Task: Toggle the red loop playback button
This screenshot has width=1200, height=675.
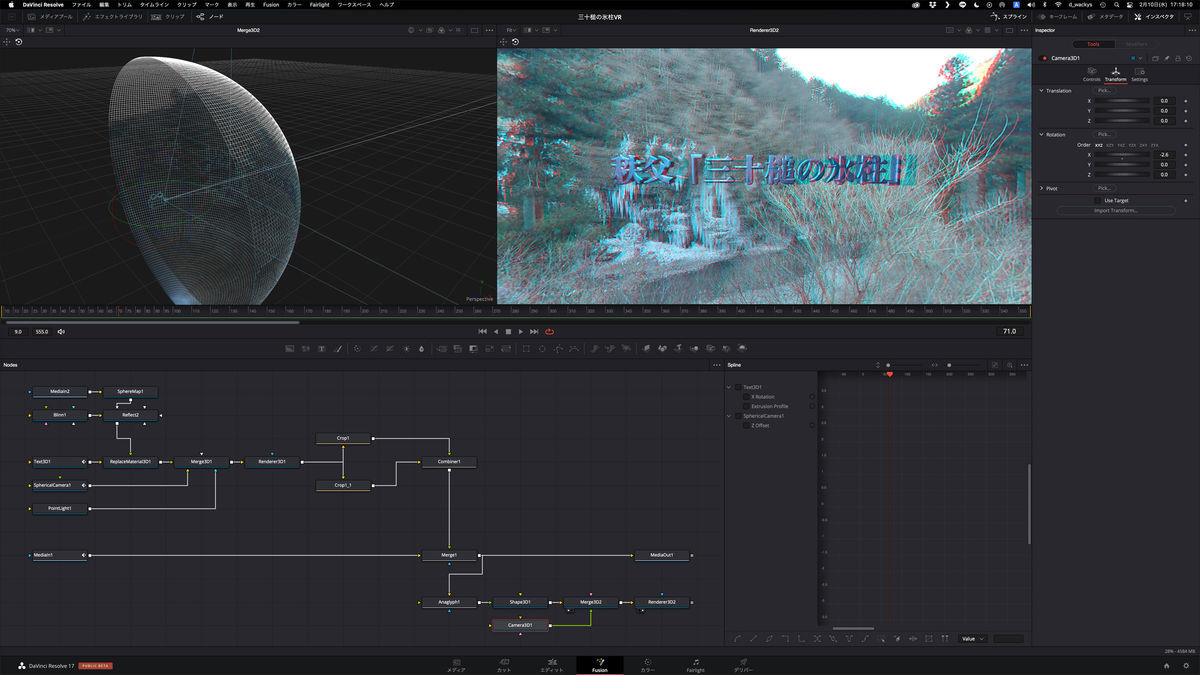Action: (x=549, y=331)
